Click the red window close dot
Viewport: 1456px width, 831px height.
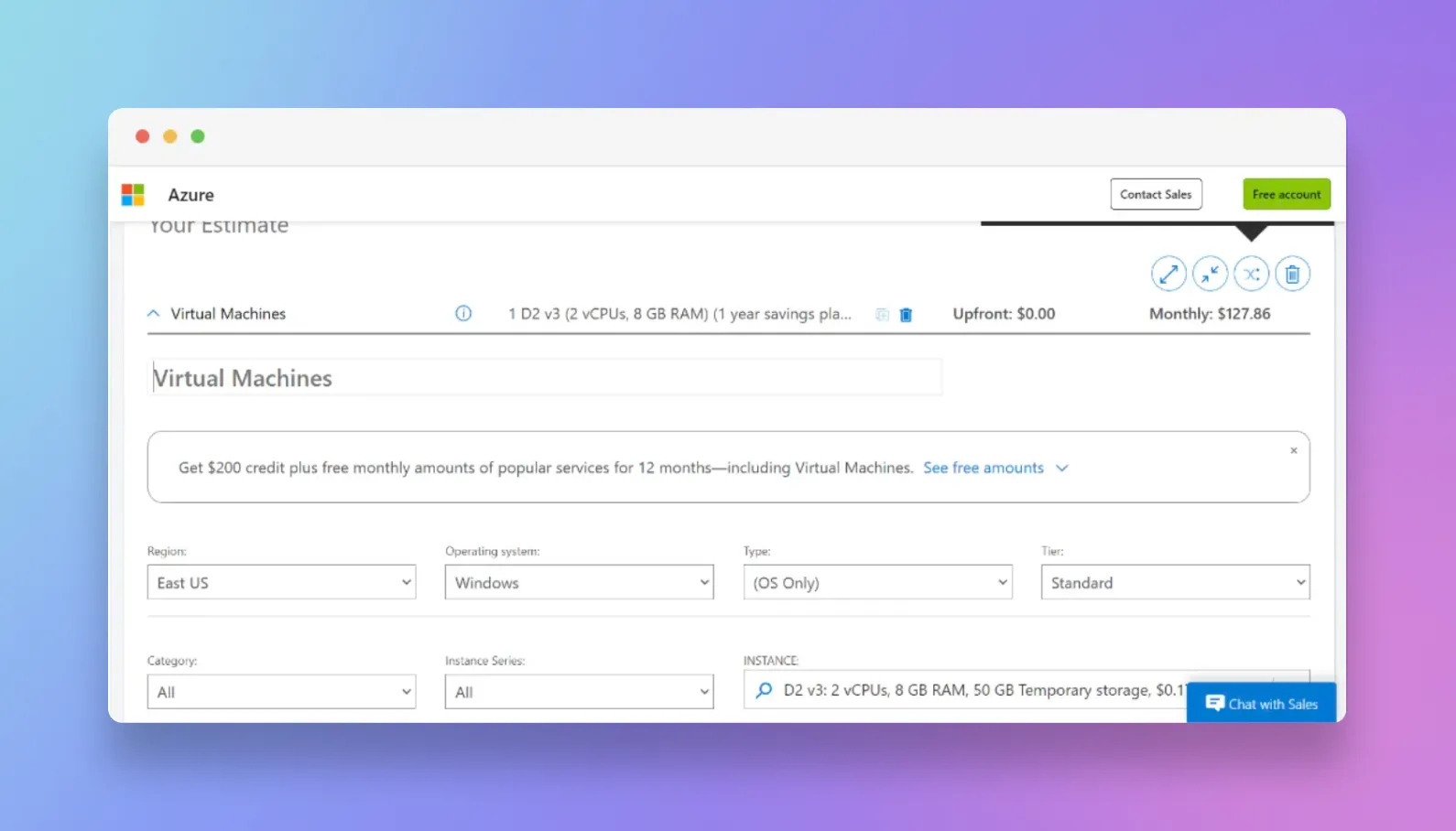tap(142, 136)
